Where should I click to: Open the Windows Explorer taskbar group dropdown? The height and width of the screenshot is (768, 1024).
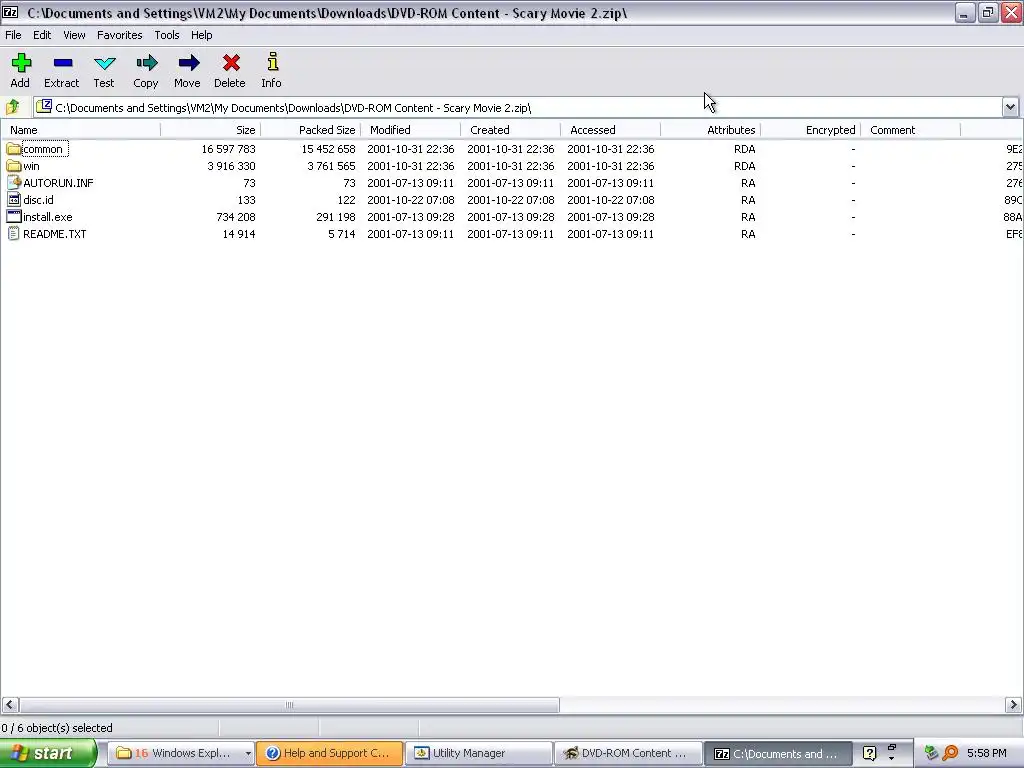[x=248, y=754]
